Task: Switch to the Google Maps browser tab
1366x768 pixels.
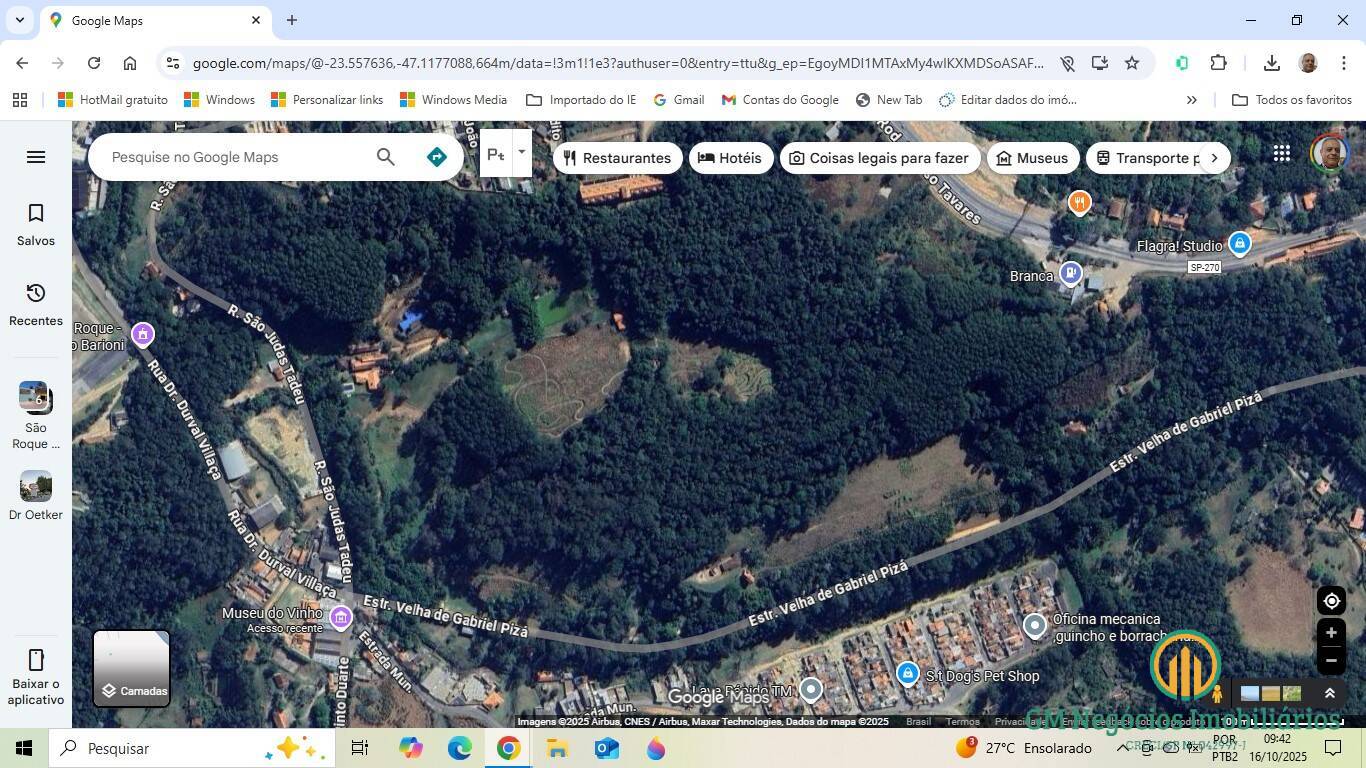Action: coord(150,20)
